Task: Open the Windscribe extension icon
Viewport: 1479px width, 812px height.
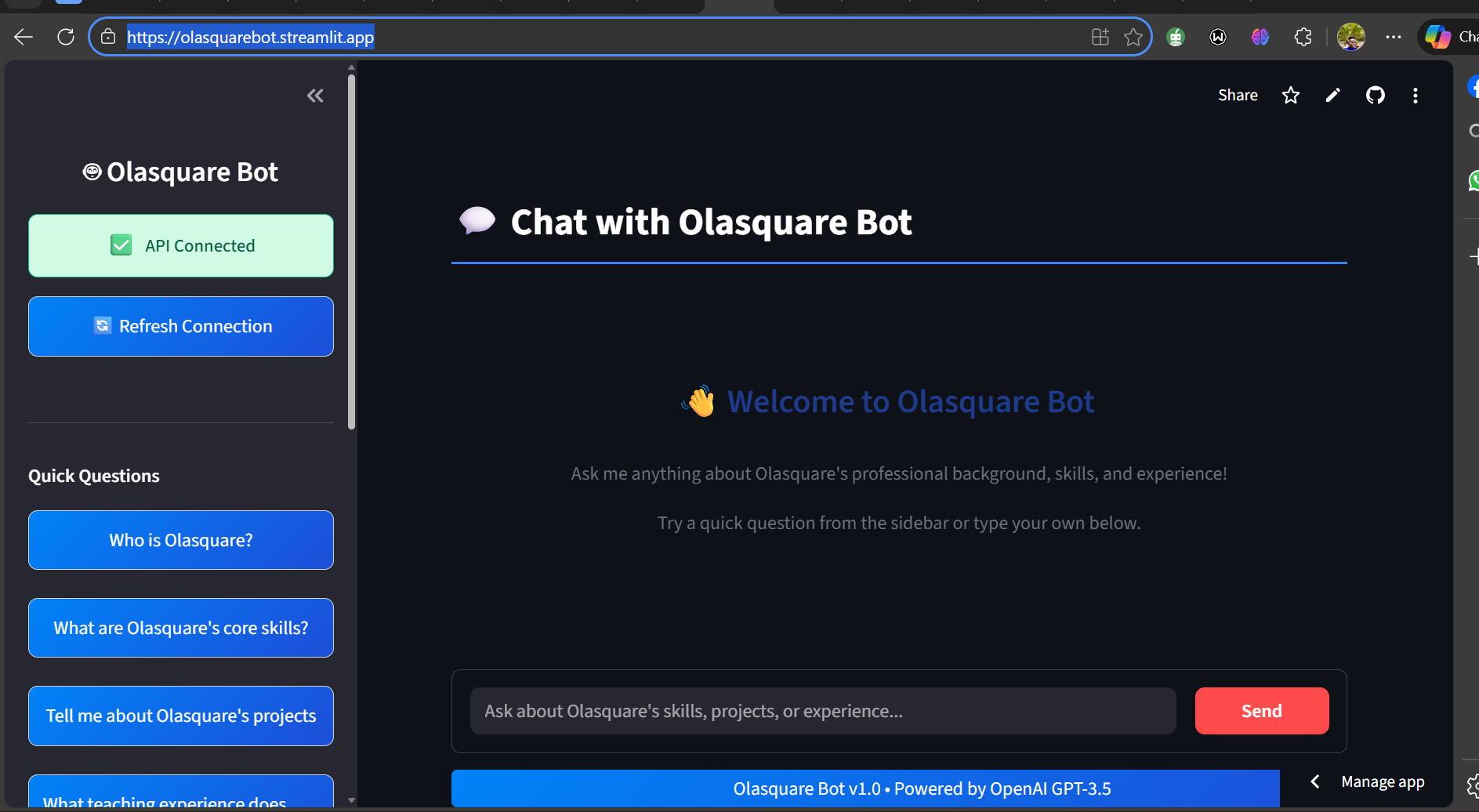Action: [x=1218, y=36]
